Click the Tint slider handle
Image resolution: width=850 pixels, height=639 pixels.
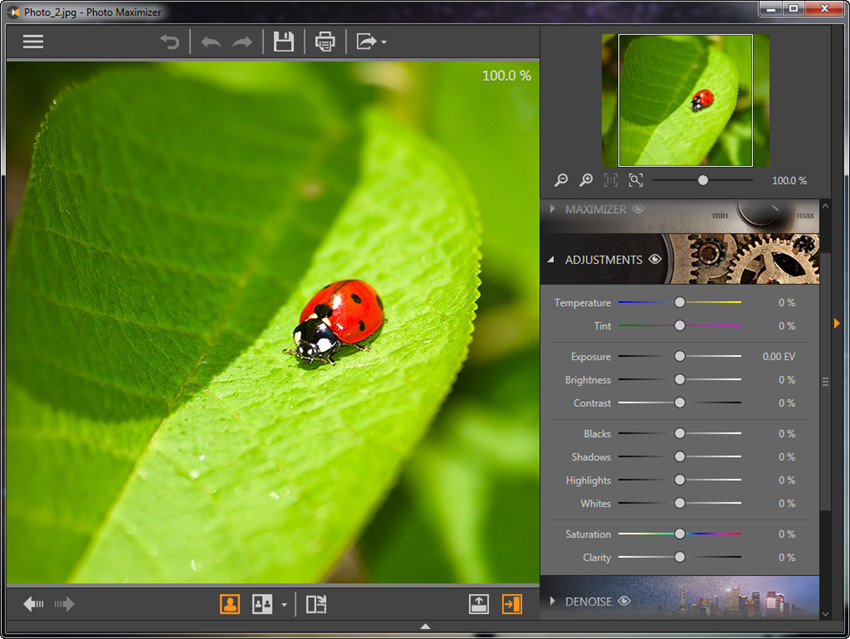679,326
